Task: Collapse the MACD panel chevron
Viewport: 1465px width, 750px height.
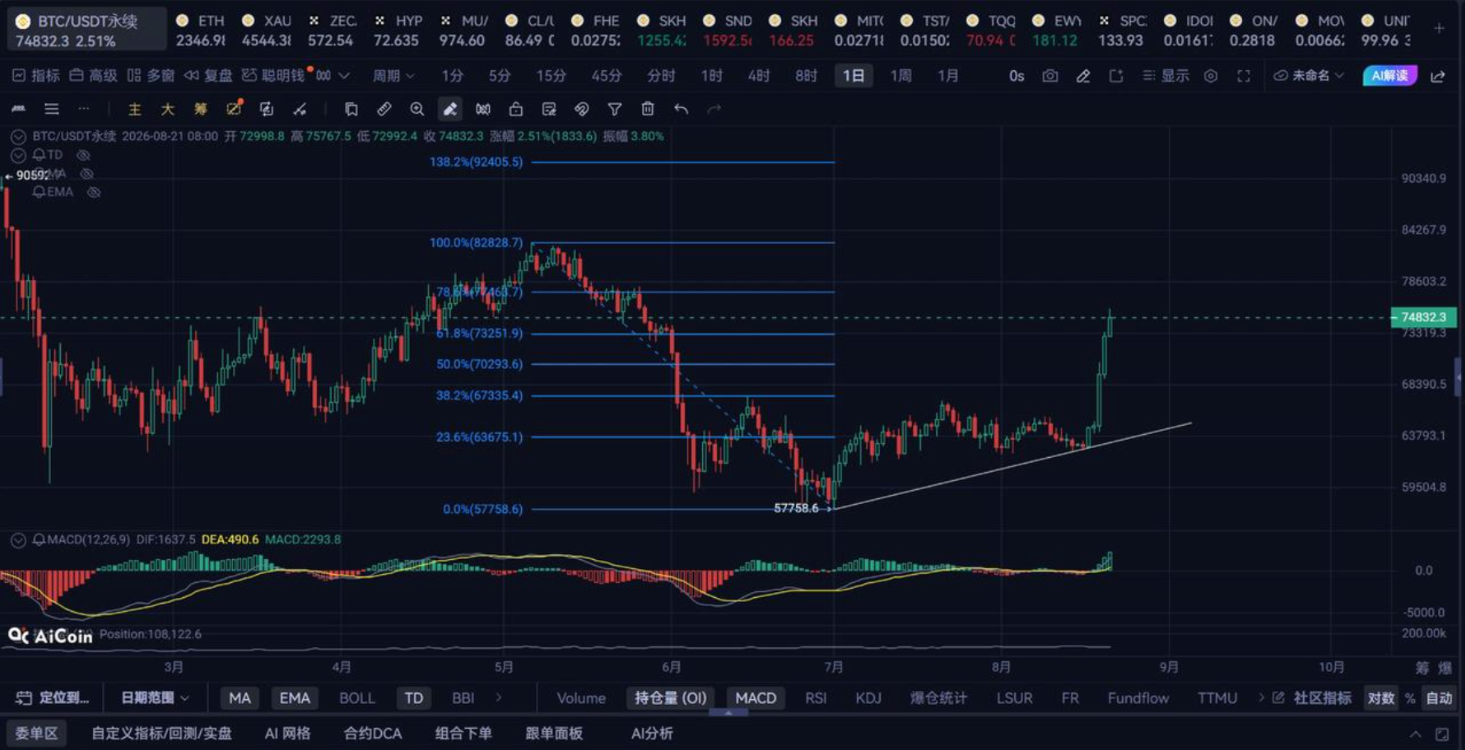Action: 18,540
